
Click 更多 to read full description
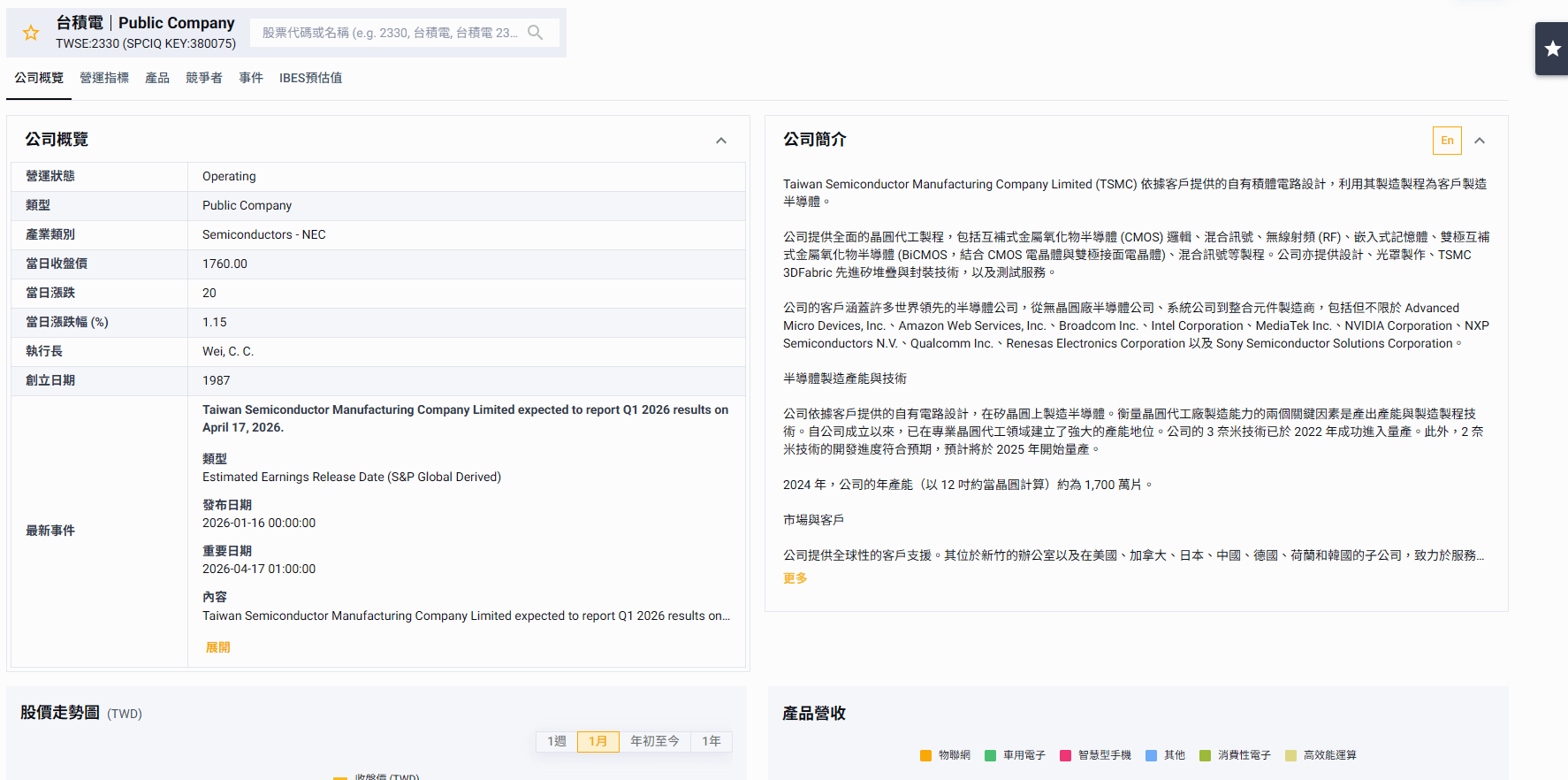pyautogui.click(x=795, y=578)
